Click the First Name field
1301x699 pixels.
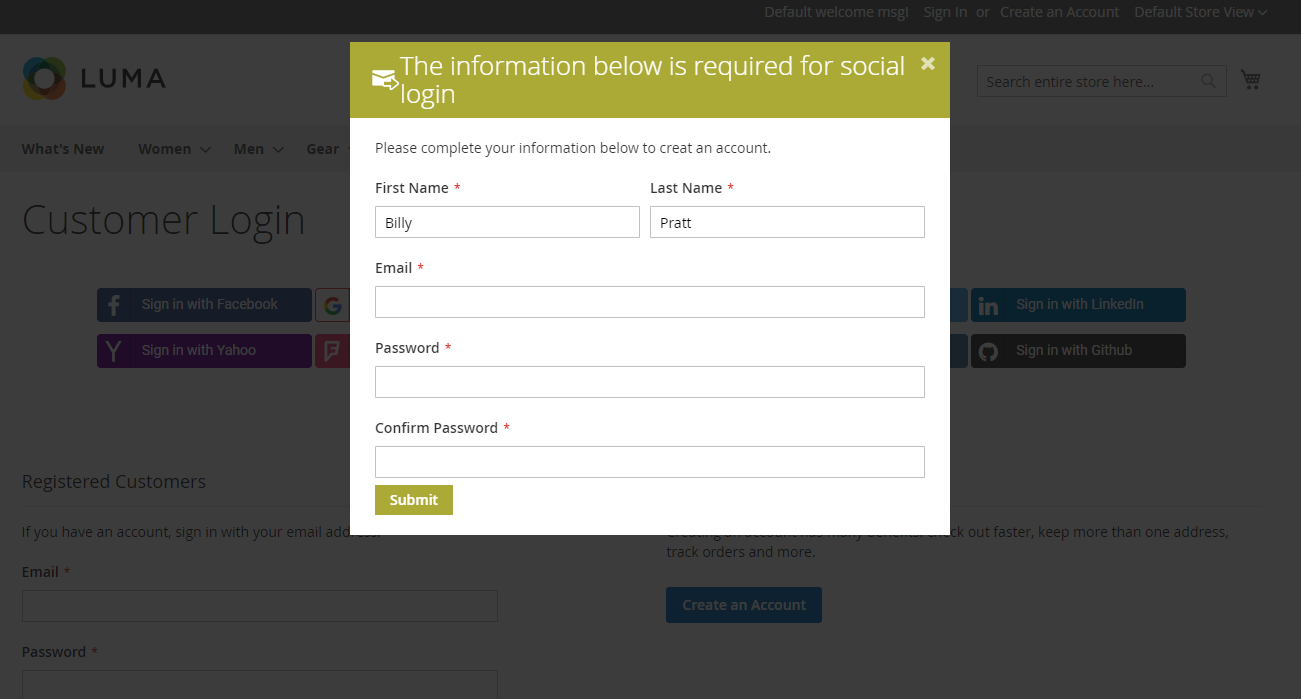[x=507, y=222]
